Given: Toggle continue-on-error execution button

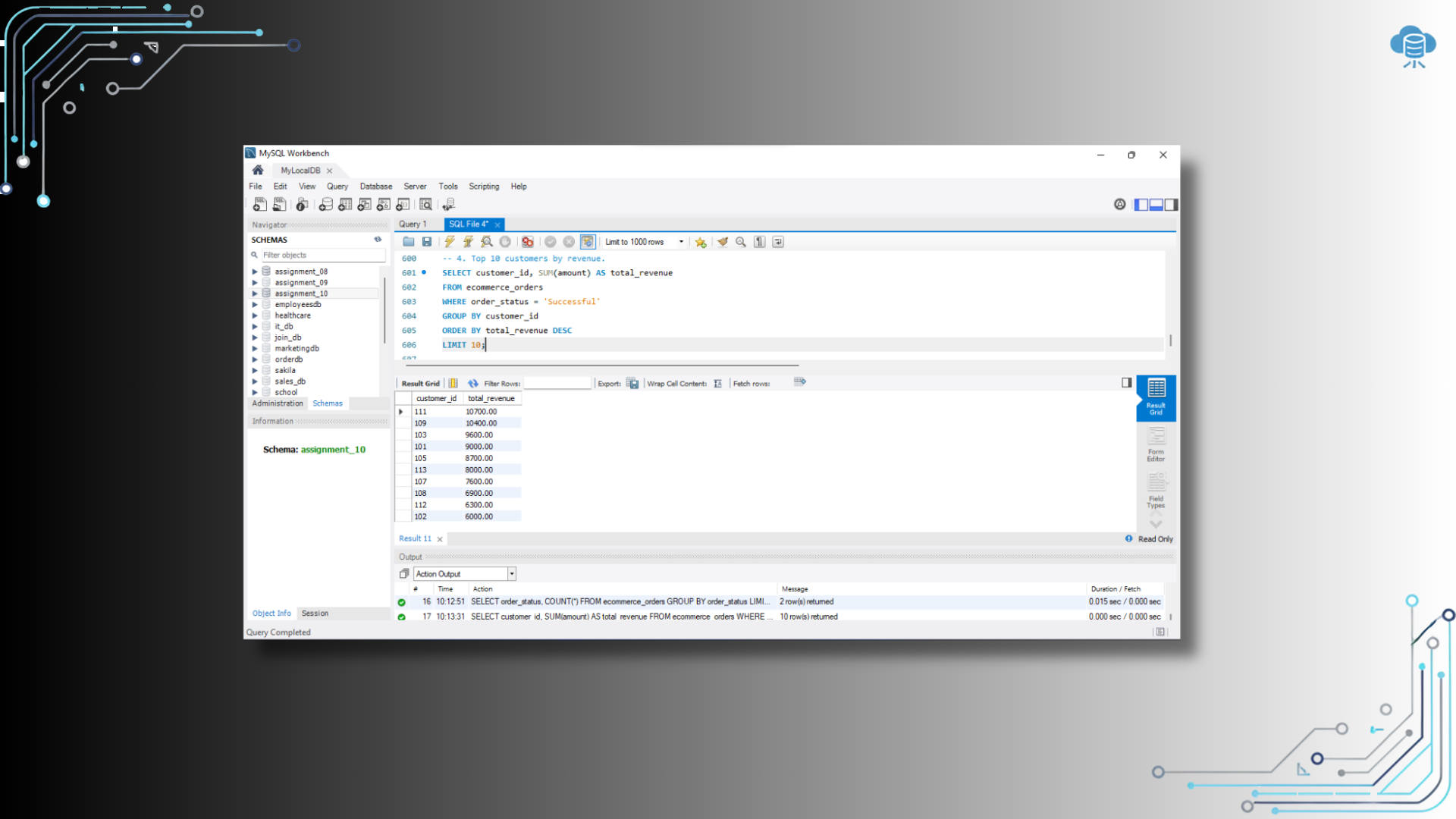Looking at the screenshot, I should click(528, 242).
